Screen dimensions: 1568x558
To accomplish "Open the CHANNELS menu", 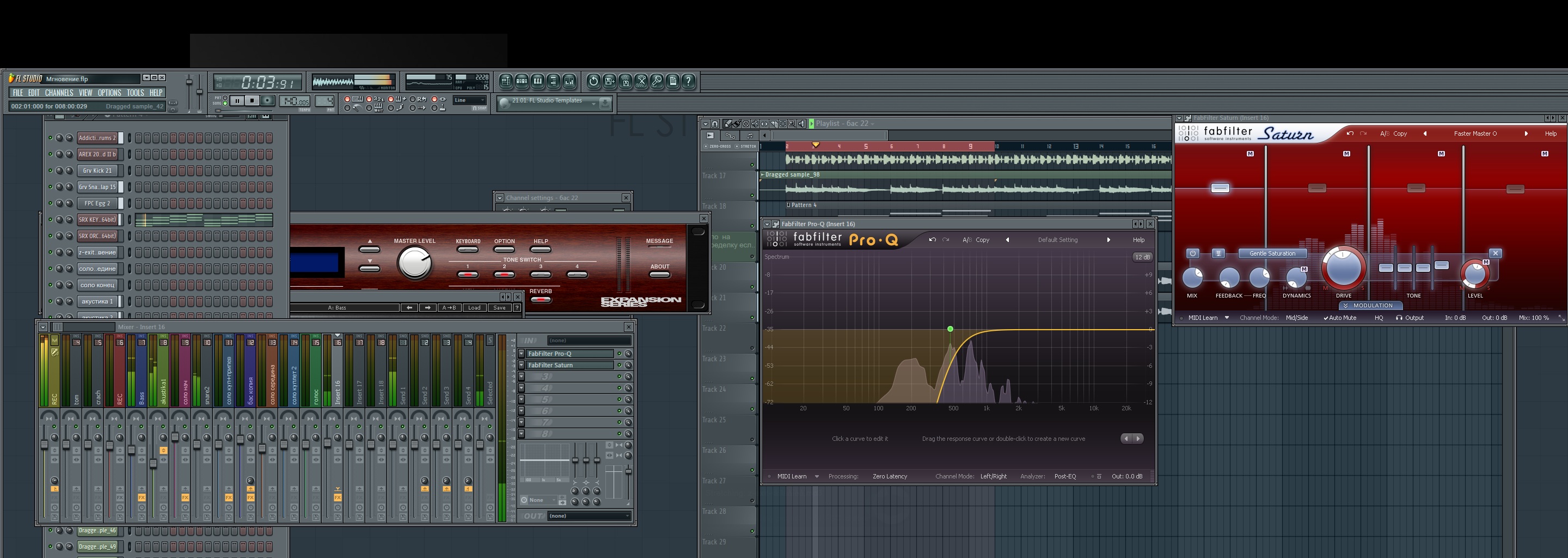I will [x=58, y=93].
